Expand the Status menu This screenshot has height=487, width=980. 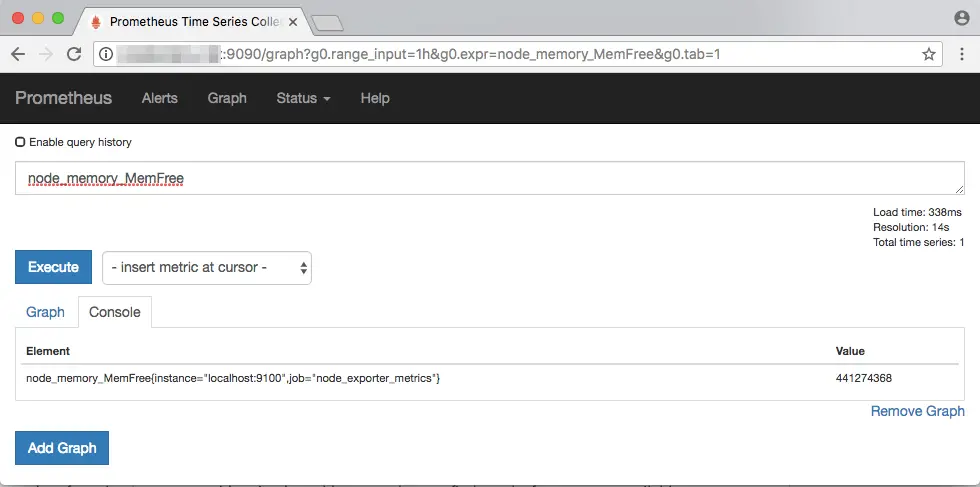pos(303,98)
